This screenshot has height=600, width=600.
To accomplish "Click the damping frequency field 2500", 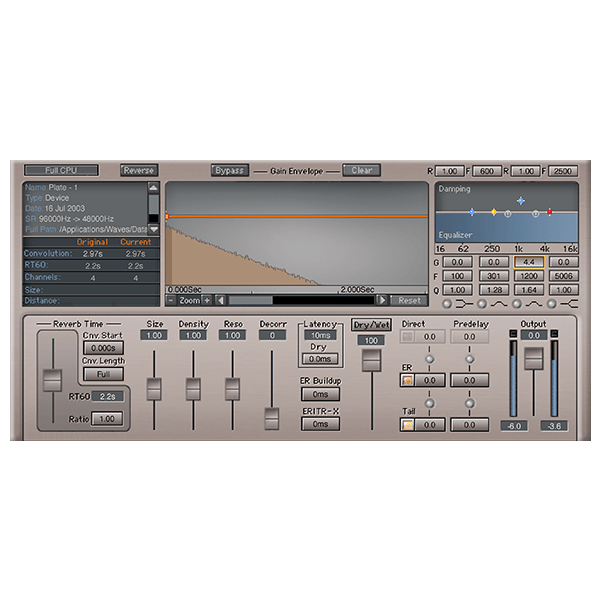I will [563, 171].
